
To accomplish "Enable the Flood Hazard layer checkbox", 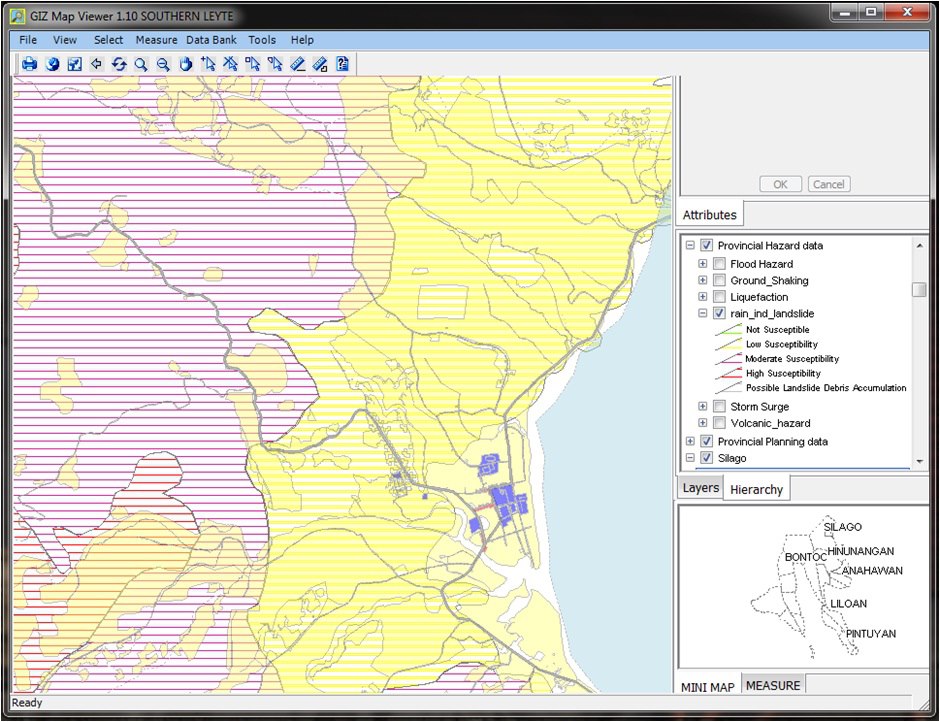I will (x=719, y=264).
